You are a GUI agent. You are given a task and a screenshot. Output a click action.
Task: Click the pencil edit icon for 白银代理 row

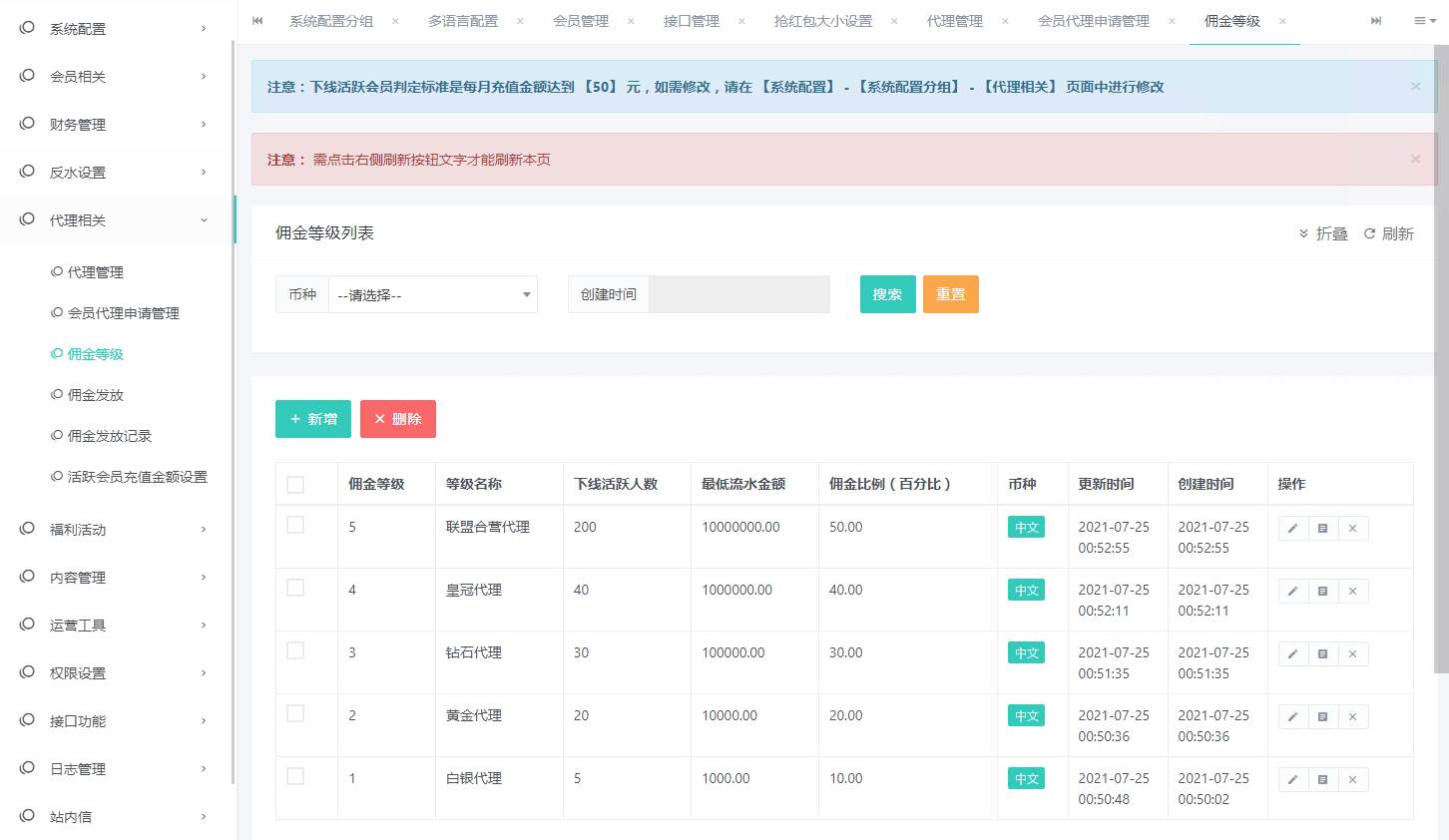tap(1292, 780)
